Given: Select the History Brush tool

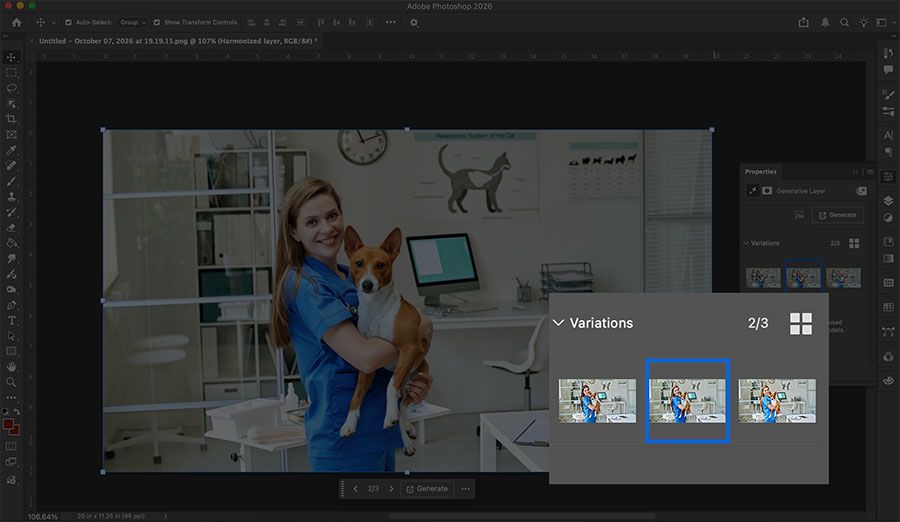Looking at the screenshot, I should tap(11, 212).
